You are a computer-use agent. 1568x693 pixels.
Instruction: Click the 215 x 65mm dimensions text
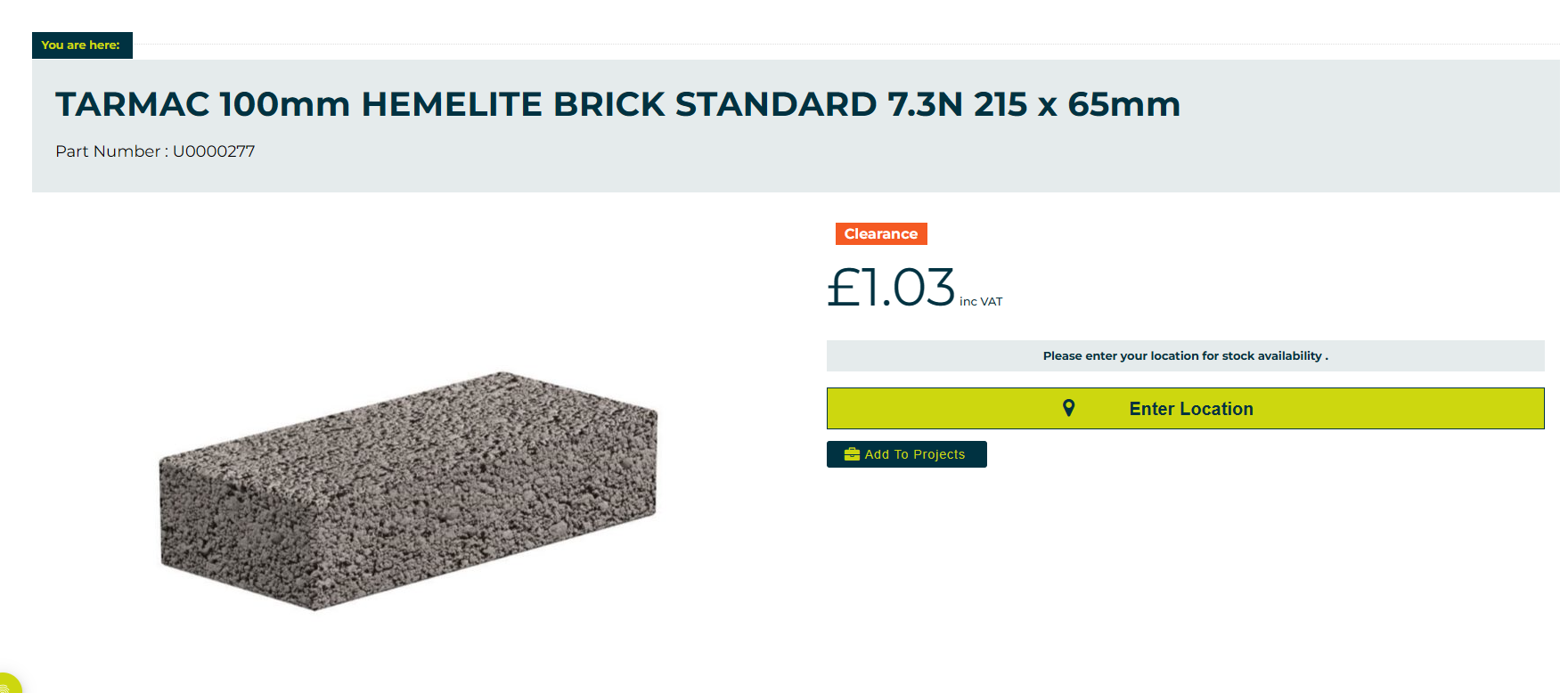click(x=1076, y=104)
